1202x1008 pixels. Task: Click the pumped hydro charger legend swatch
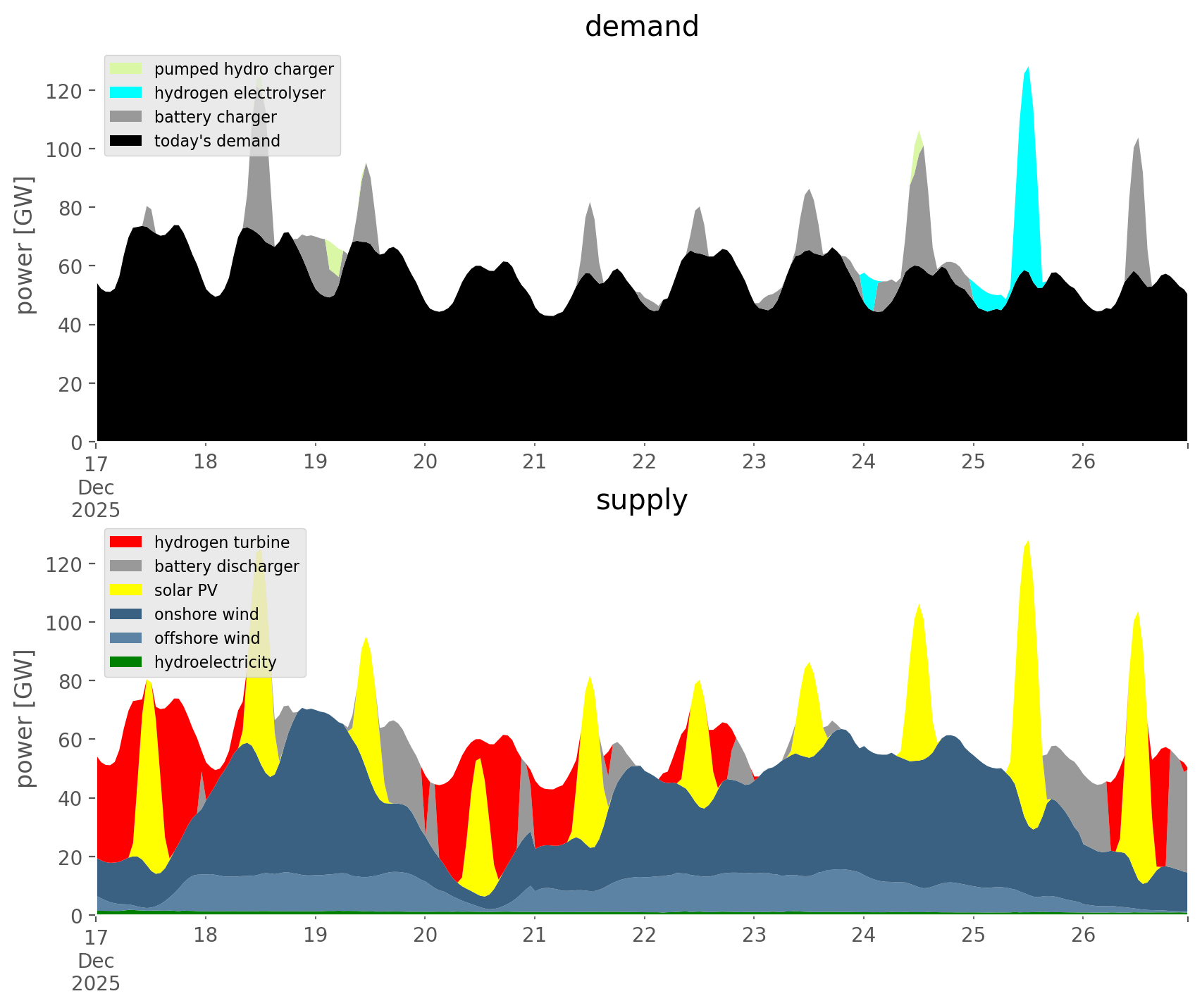(126, 69)
